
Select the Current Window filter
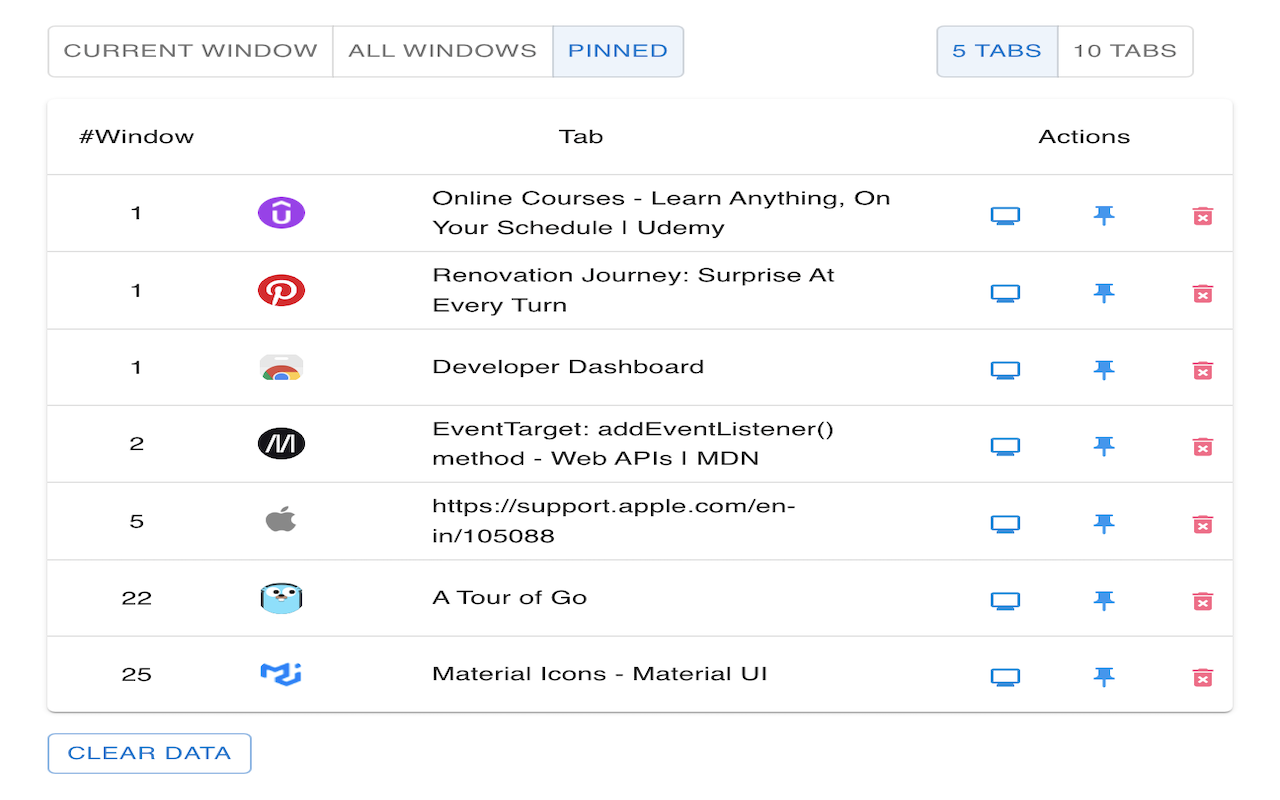pos(190,51)
